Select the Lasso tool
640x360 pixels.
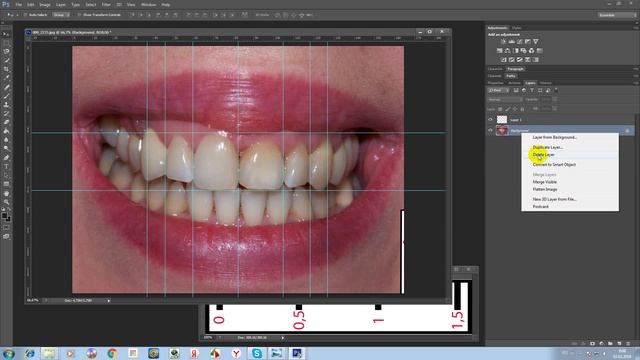point(6,51)
